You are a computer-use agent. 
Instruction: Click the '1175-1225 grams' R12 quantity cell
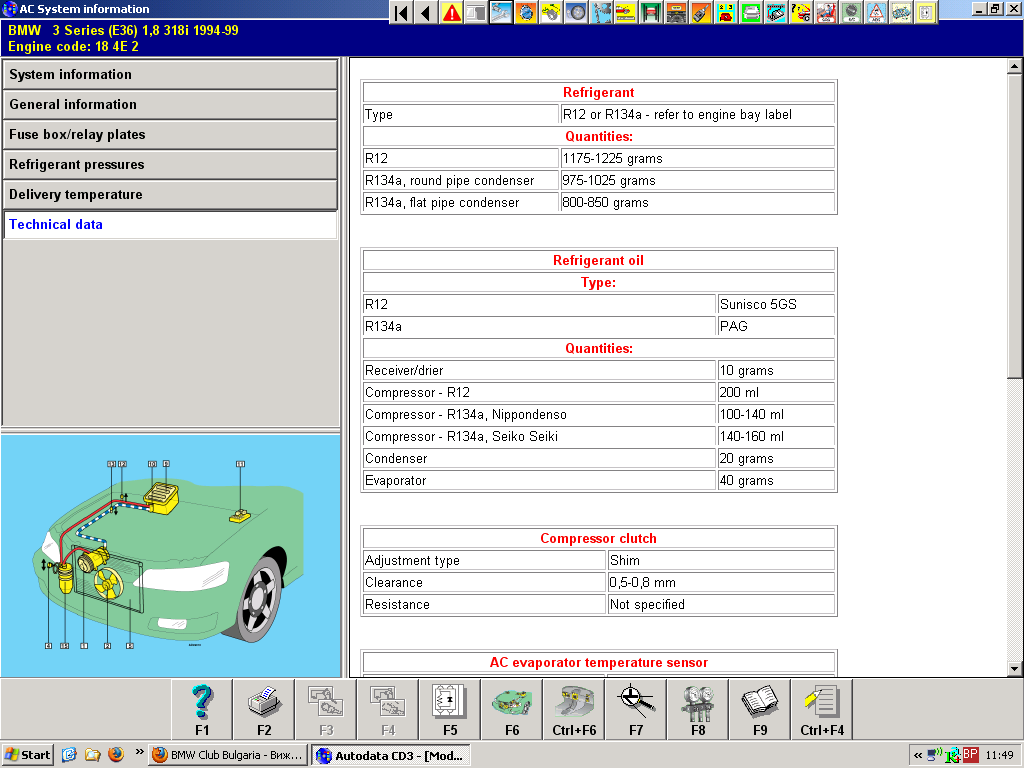(697, 159)
